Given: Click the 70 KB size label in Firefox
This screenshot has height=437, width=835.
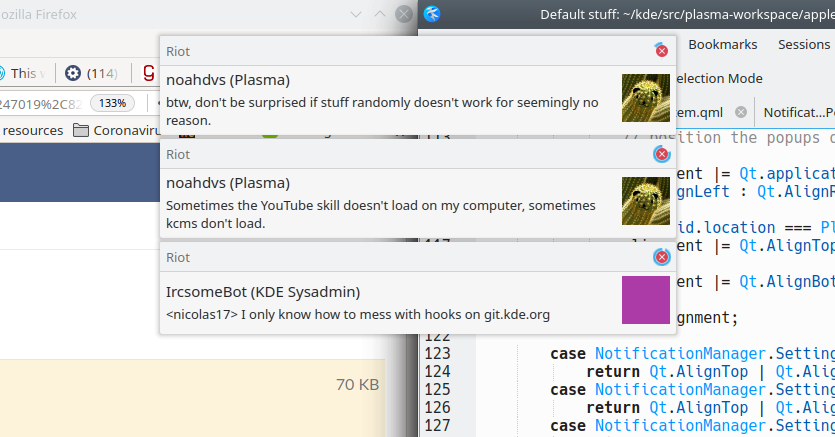Looking at the screenshot, I should pyautogui.click(x=357, y=384).
